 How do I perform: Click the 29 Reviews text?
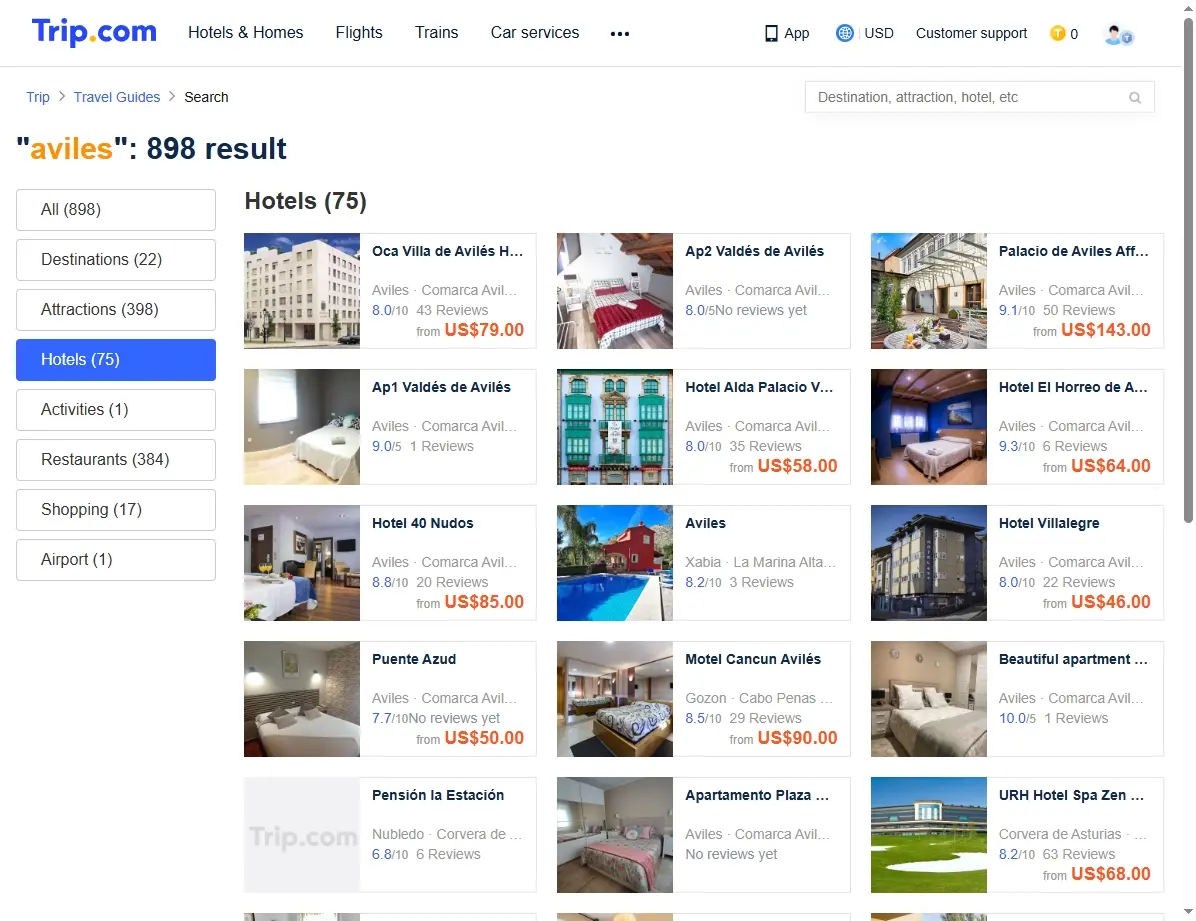click(x=765, y=718)
